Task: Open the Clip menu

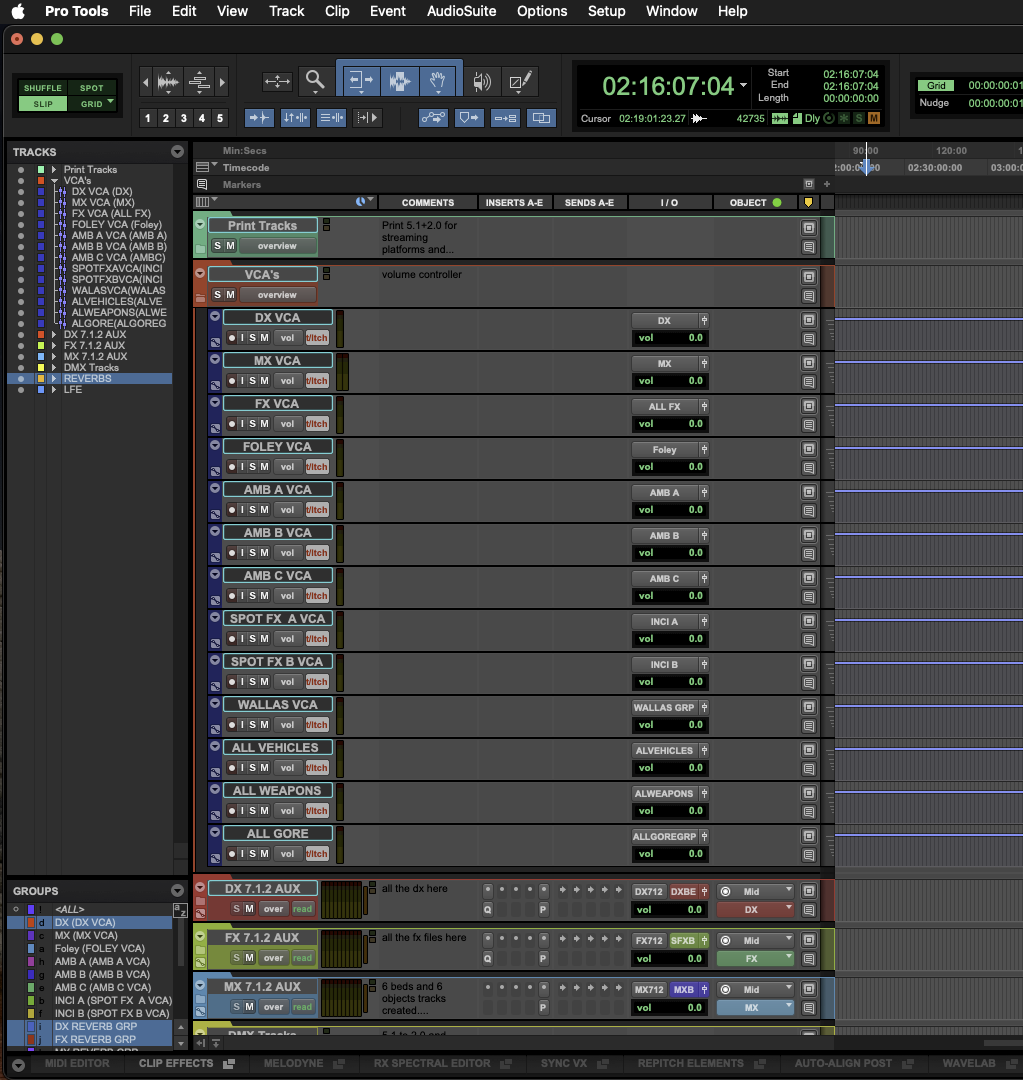Action: 337,11
